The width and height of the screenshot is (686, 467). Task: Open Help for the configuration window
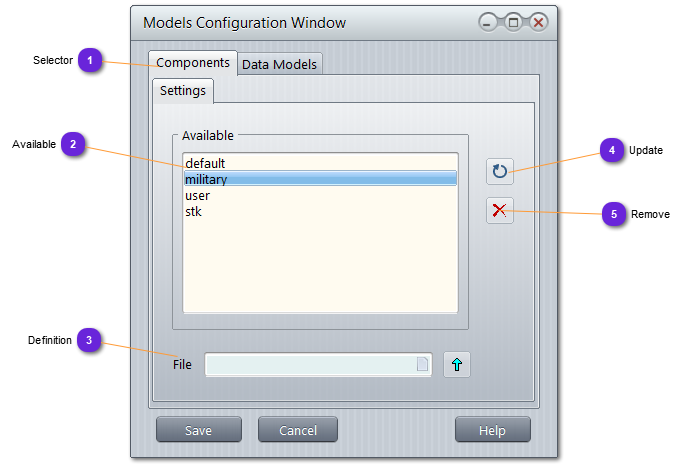tap(492, 430)
